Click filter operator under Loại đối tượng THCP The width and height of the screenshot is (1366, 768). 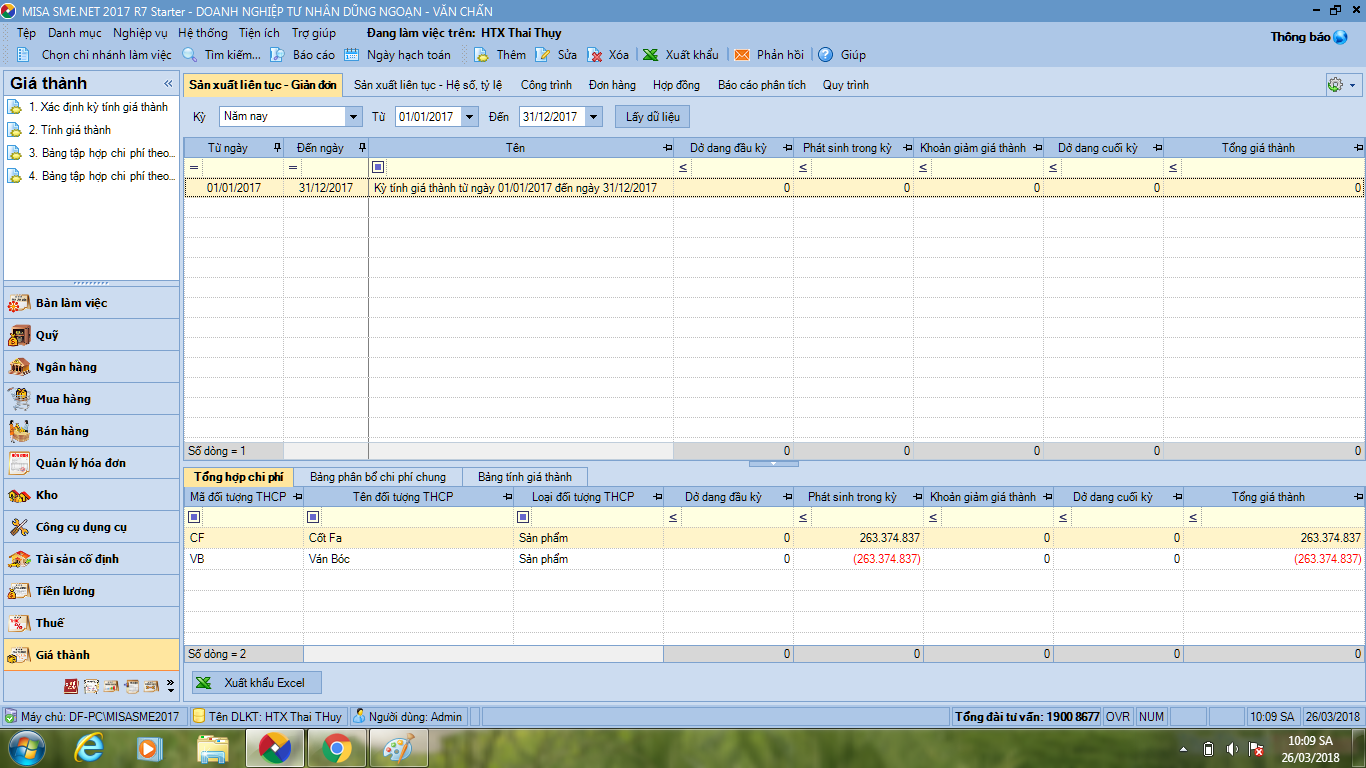tap(523, 517)
